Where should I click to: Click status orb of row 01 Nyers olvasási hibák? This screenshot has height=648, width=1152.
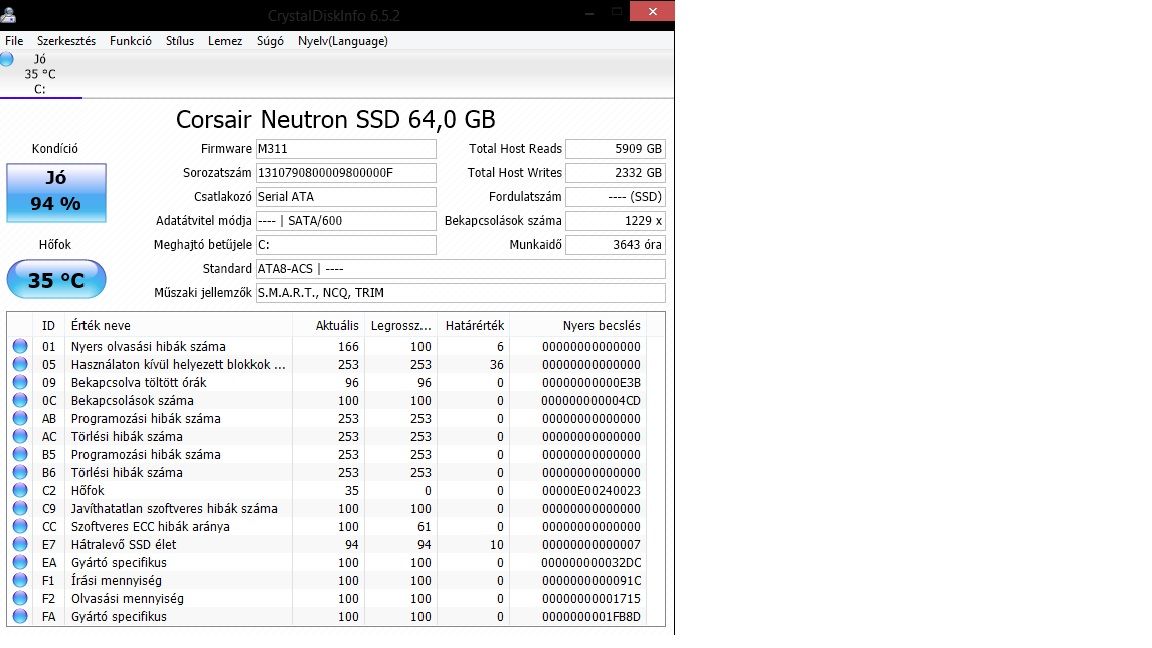click(x=20, y=346)
